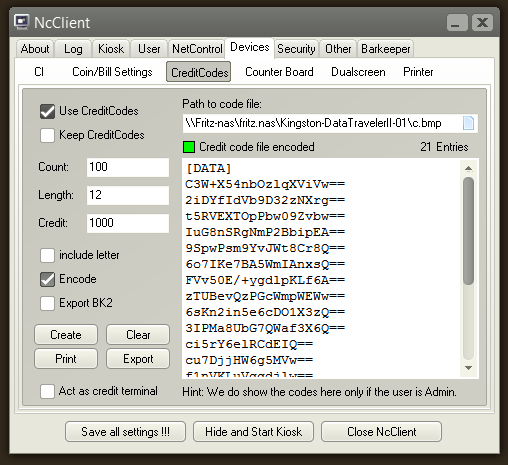Click the green credit code status indicator
508x465 pixels.
coord(189,147)
